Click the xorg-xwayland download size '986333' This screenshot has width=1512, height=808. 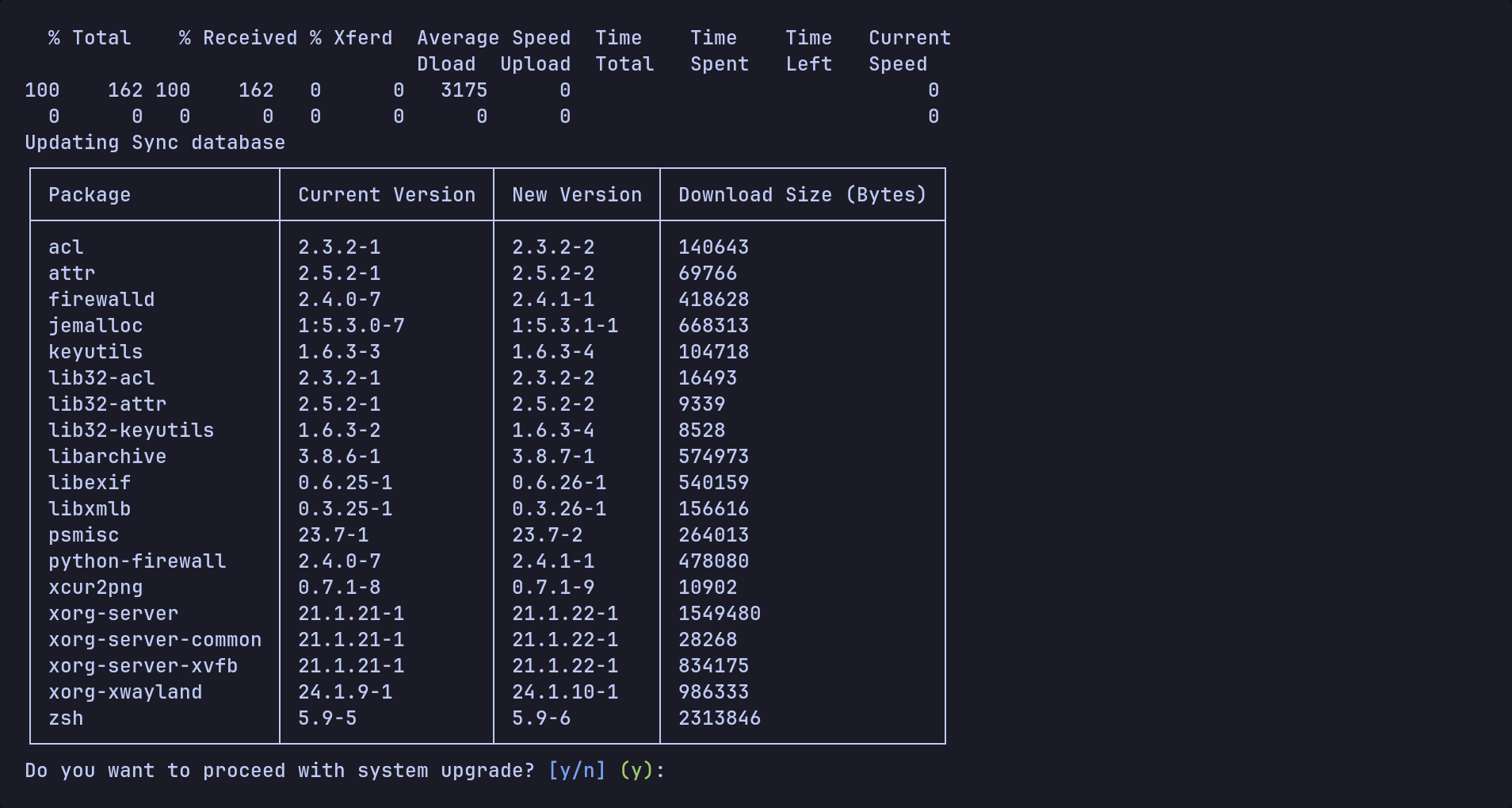pyautogui.click(x=714, y=692)
